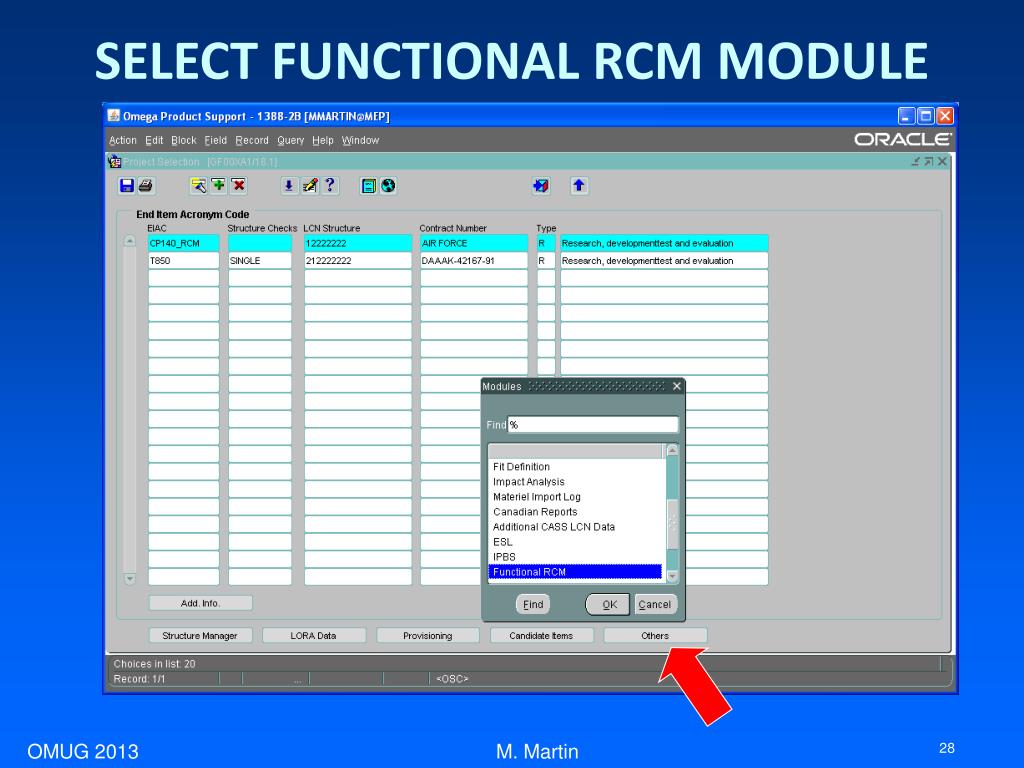Select ESL in modules list

click(x=575, y=542)
